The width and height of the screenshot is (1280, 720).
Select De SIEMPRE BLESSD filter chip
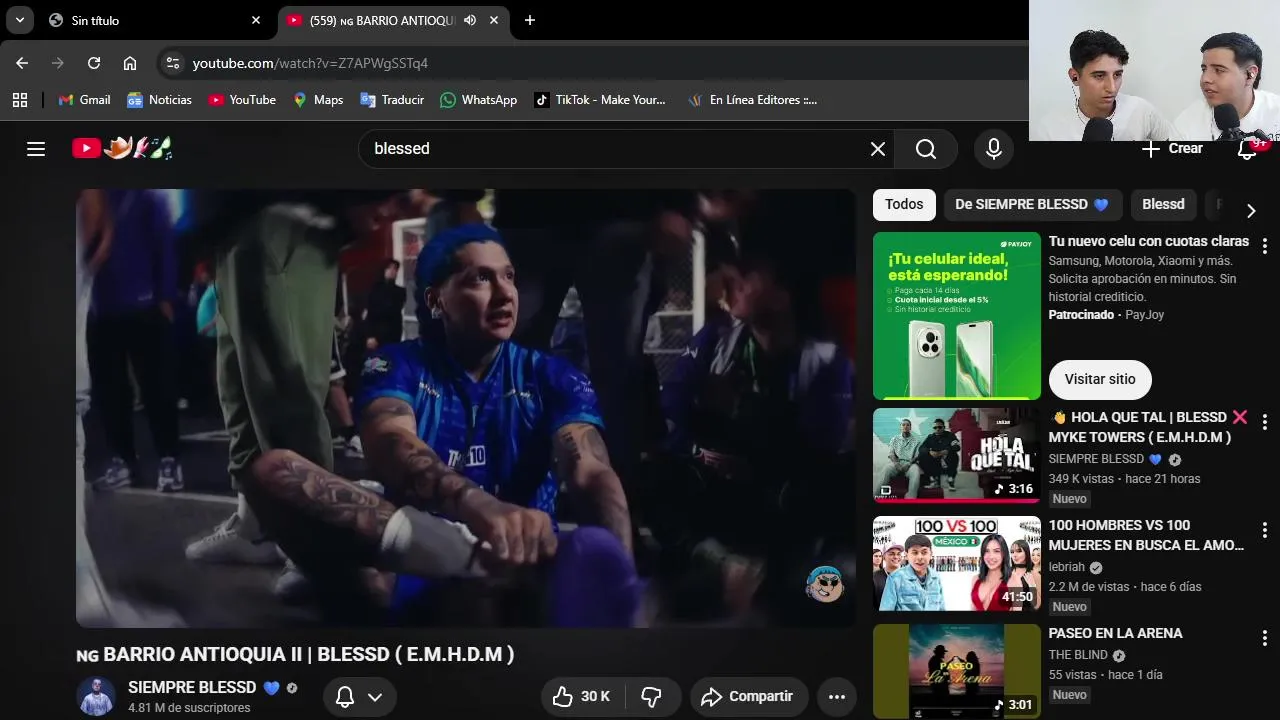(x=1032, y=204)
